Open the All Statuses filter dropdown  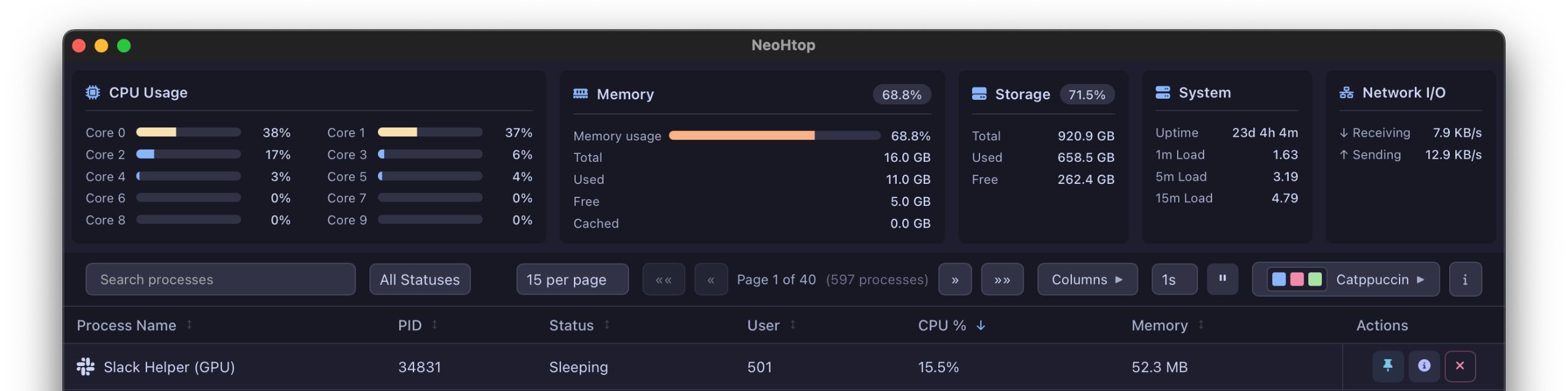pos(420,279)
